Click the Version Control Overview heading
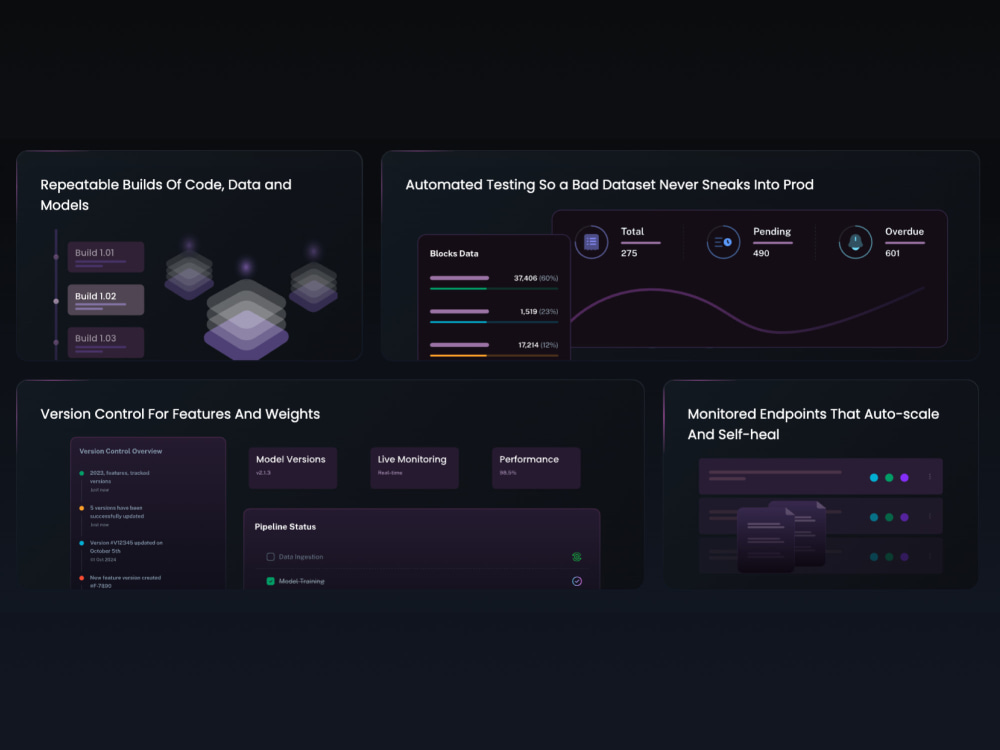Image resolution: width=1000 pixels, height=750 pixels. click(121, 451)
